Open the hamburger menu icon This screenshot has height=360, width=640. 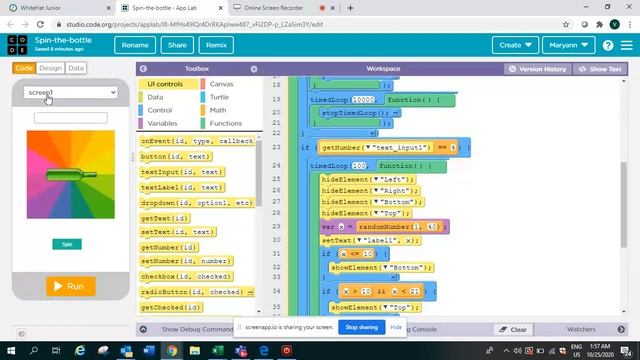point(627,45)
